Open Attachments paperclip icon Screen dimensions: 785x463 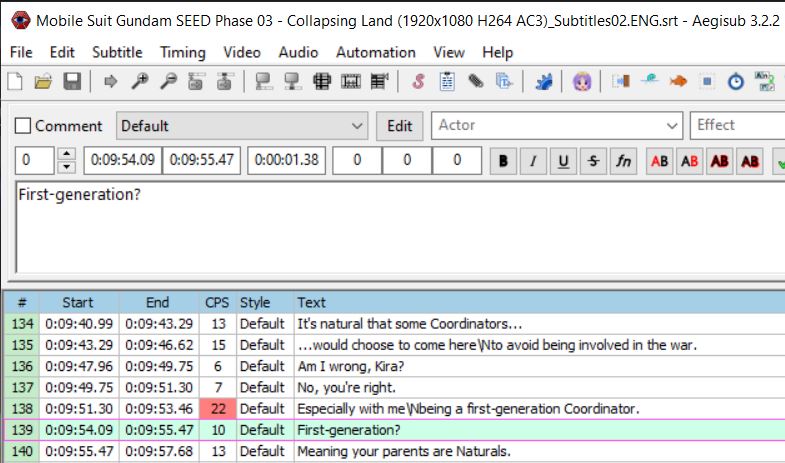(476, 81)
